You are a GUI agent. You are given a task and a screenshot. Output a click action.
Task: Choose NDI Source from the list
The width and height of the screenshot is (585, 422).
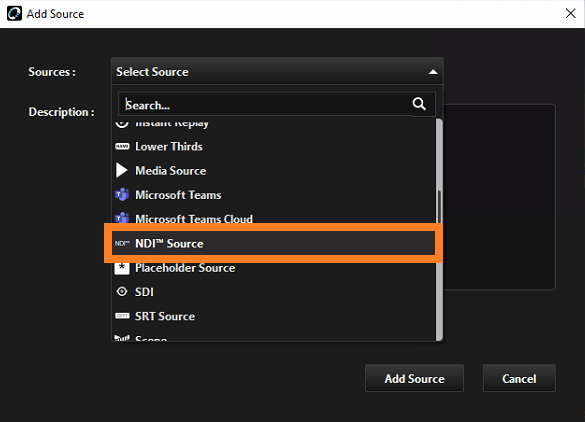[x=273, y=243]
